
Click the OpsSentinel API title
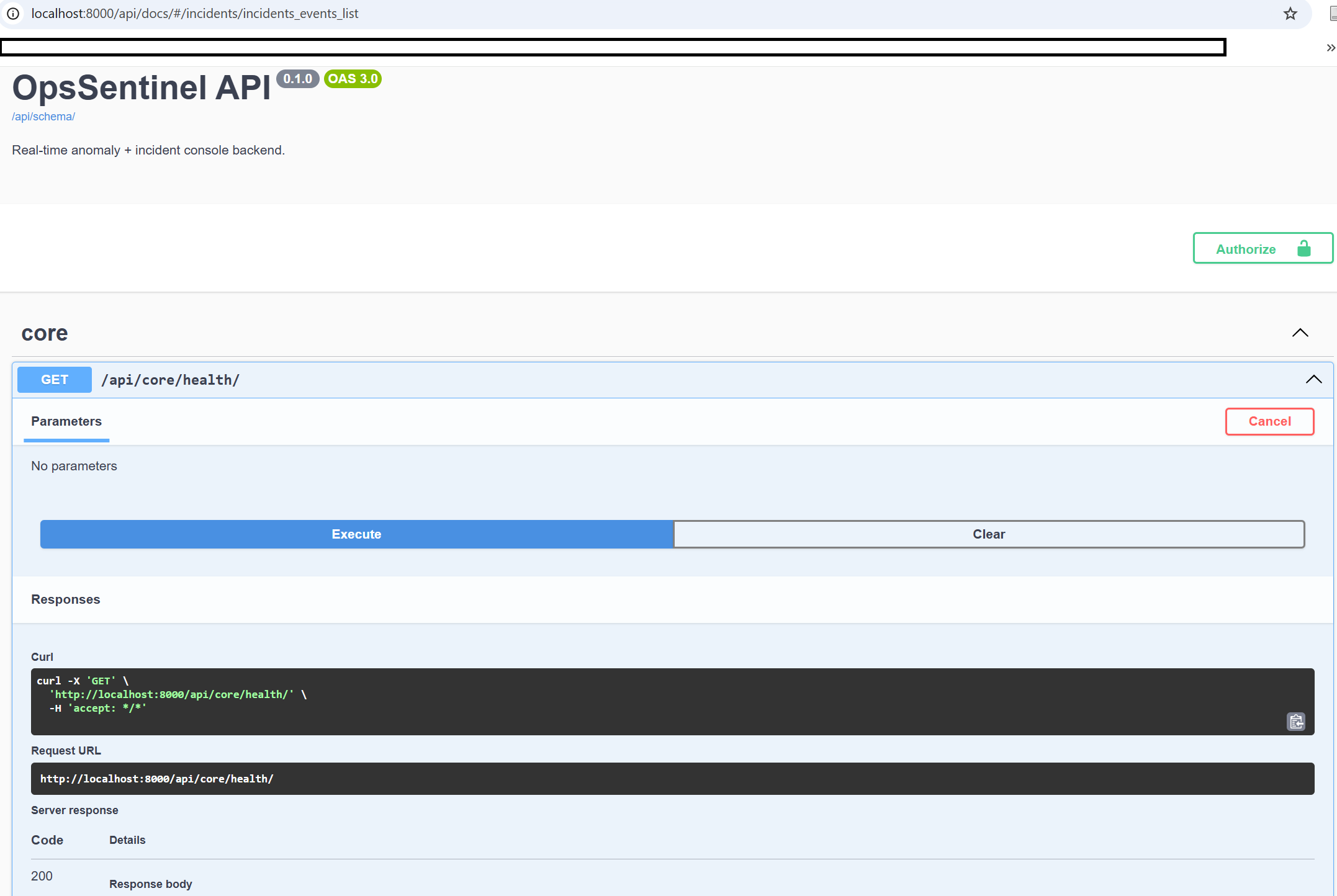142,87
